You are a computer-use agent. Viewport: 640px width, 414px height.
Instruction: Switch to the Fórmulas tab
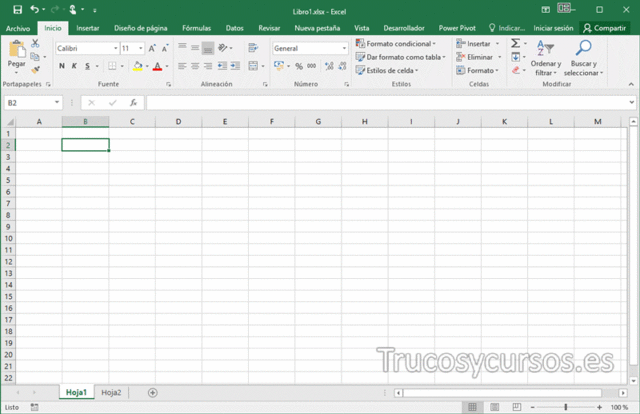(196, 28)
